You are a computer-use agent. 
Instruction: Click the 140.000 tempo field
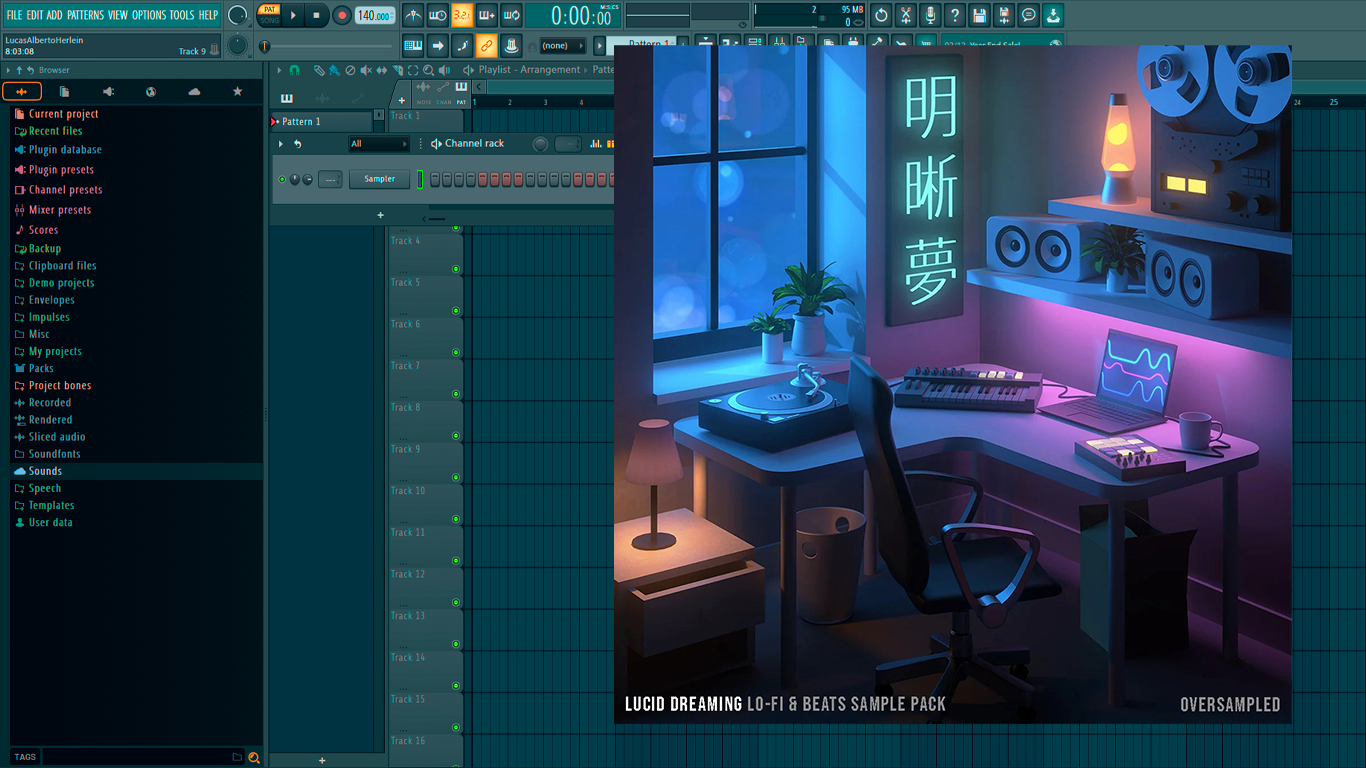coord(375,15)
